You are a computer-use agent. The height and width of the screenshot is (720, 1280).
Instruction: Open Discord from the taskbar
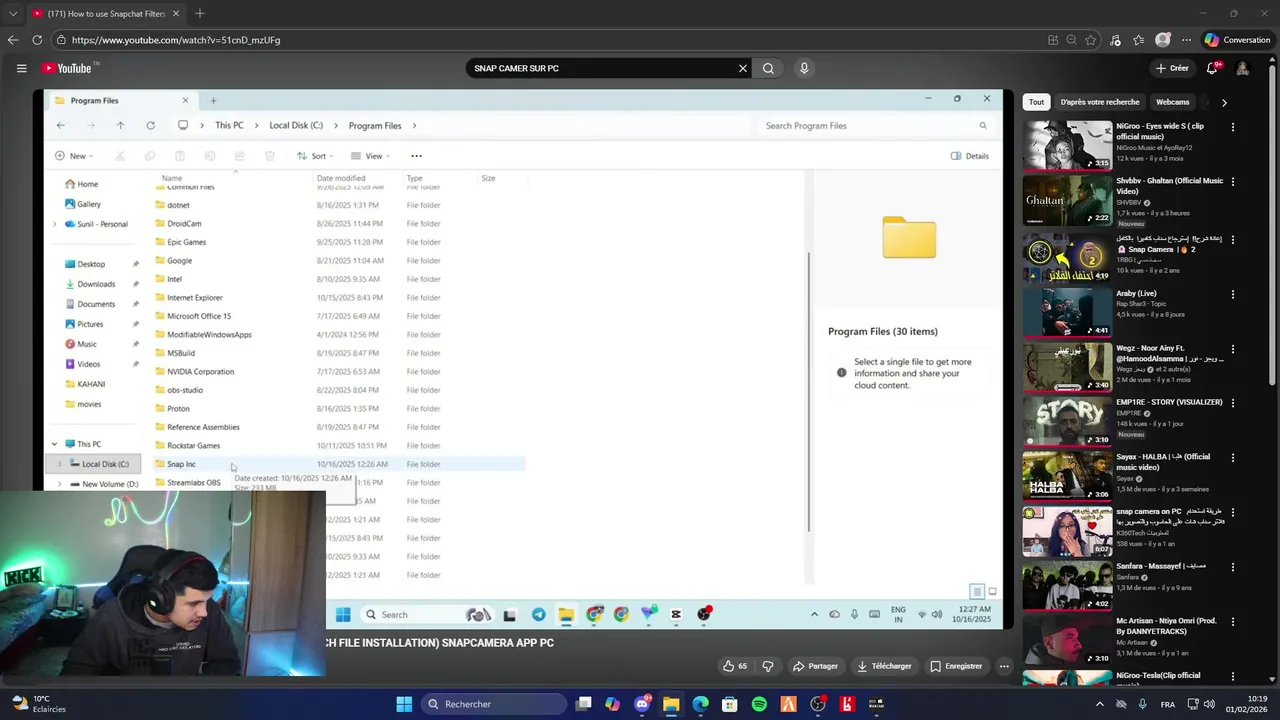642,704
